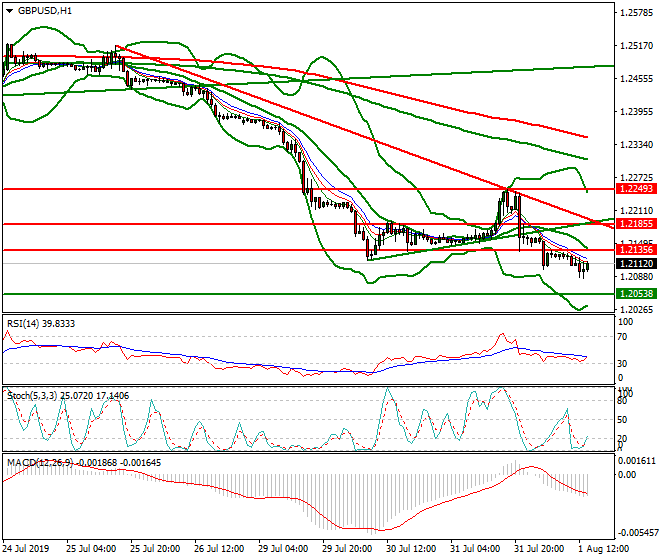660x560 pixels.
Task: Click the 1.24555 price axis value
Action: click(x=636, y=79)
